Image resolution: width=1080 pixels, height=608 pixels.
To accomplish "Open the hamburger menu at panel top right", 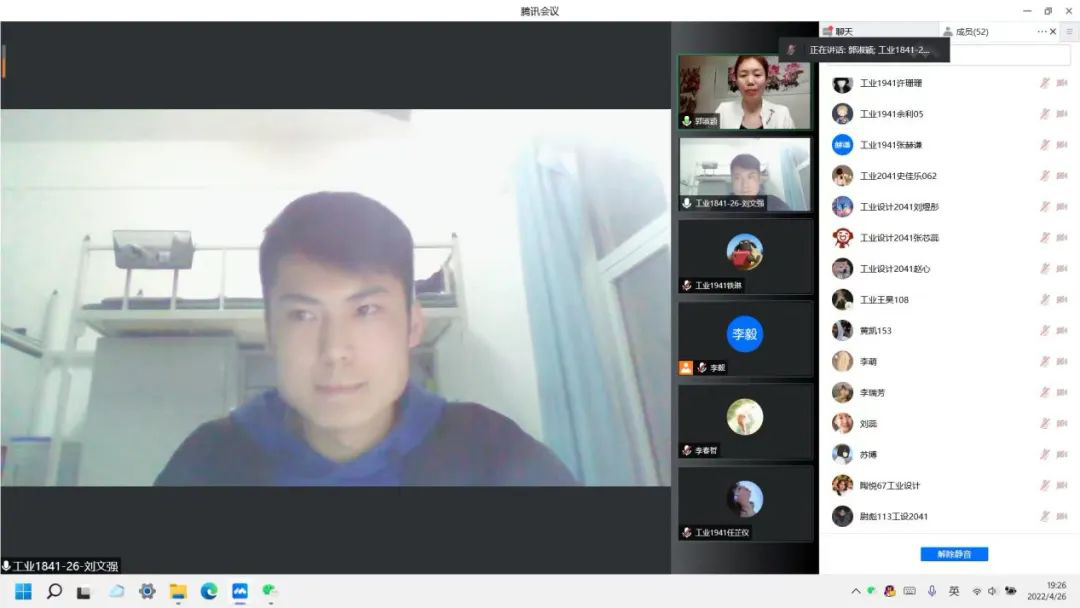I will click(x=1069, y=32).
